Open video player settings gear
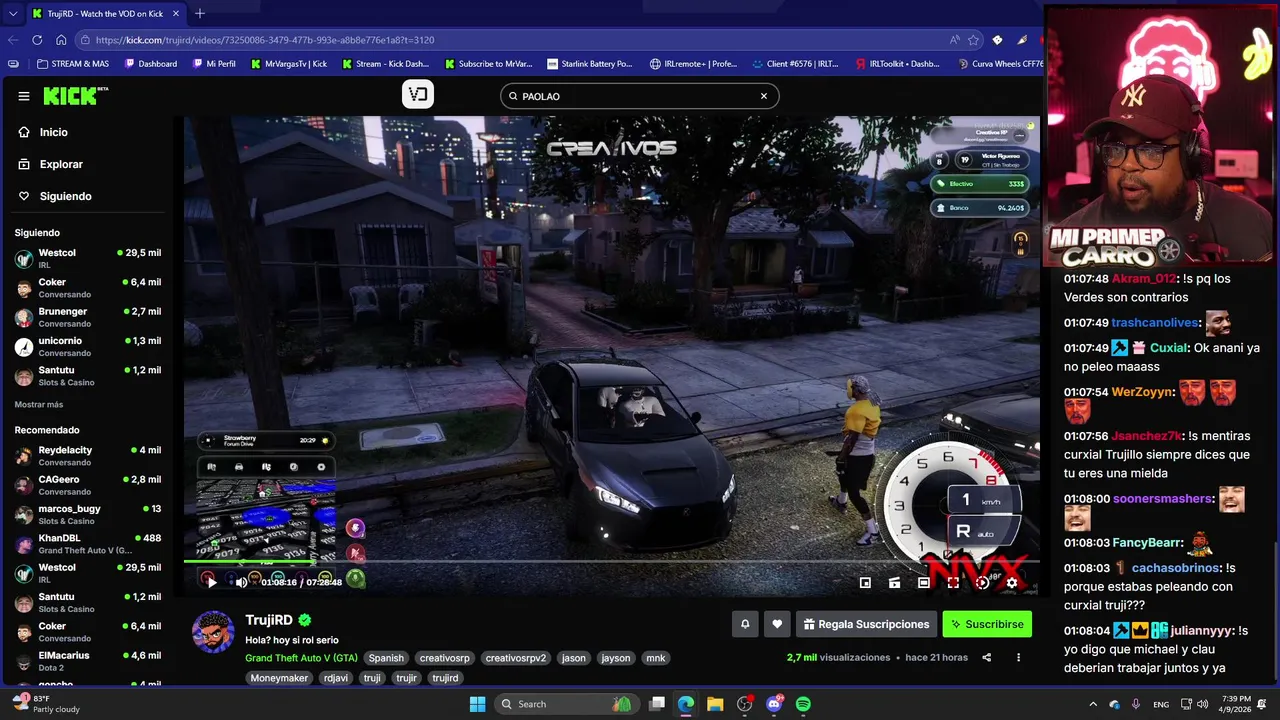 tap(1012, 583)
